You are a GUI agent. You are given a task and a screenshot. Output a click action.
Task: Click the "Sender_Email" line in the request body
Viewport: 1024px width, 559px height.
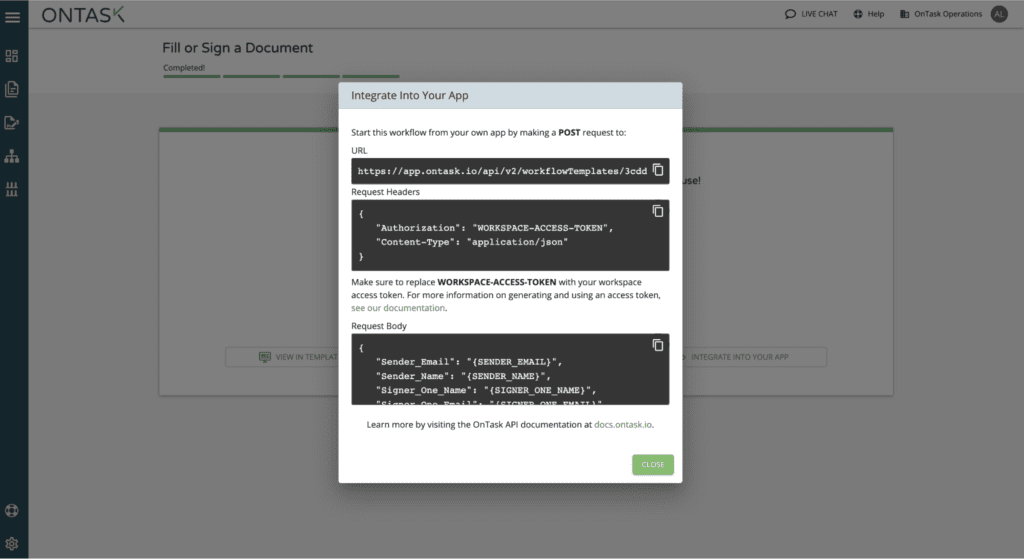469,362
